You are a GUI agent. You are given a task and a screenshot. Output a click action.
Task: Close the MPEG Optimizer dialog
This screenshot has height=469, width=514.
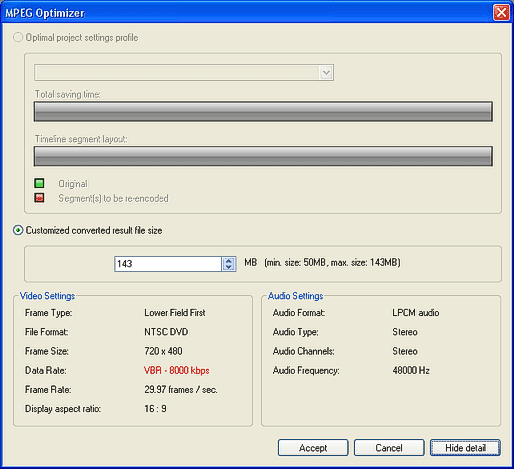tap(501, 13)
